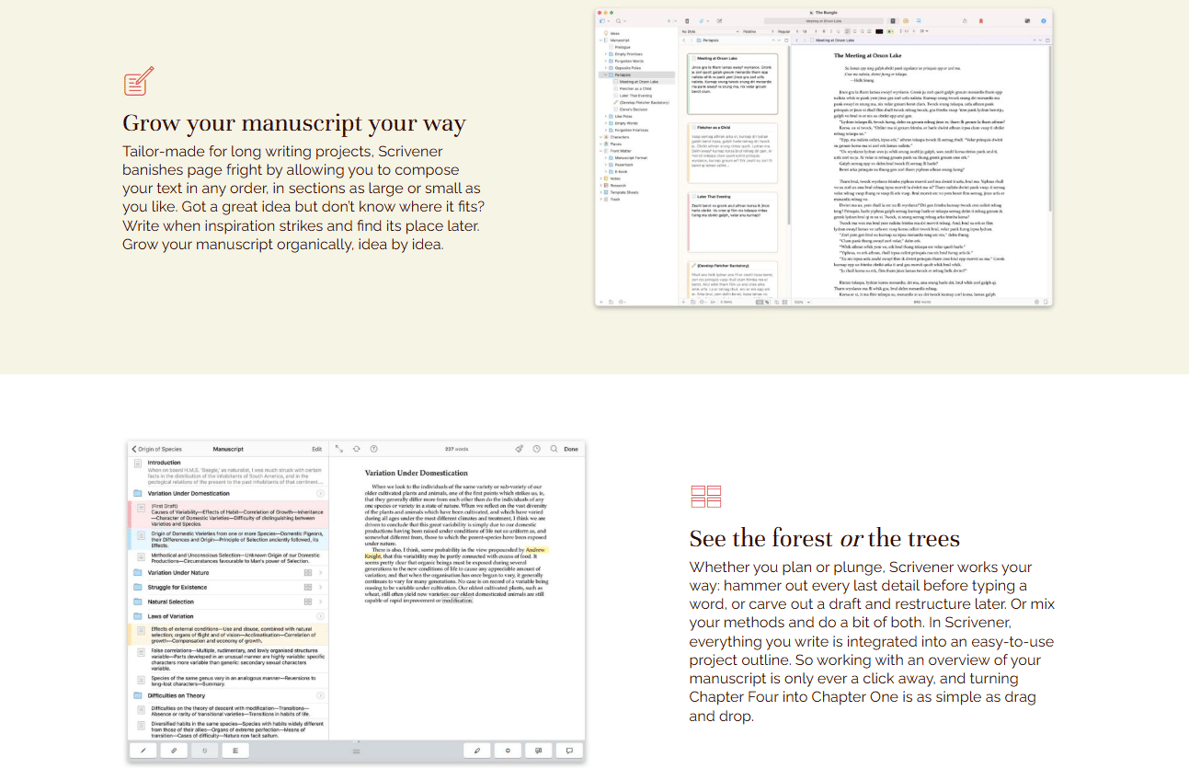1189x768 pixels.
Task: Select Laws of Variation row in iPad binder
Action: click(x=227, y=616)
